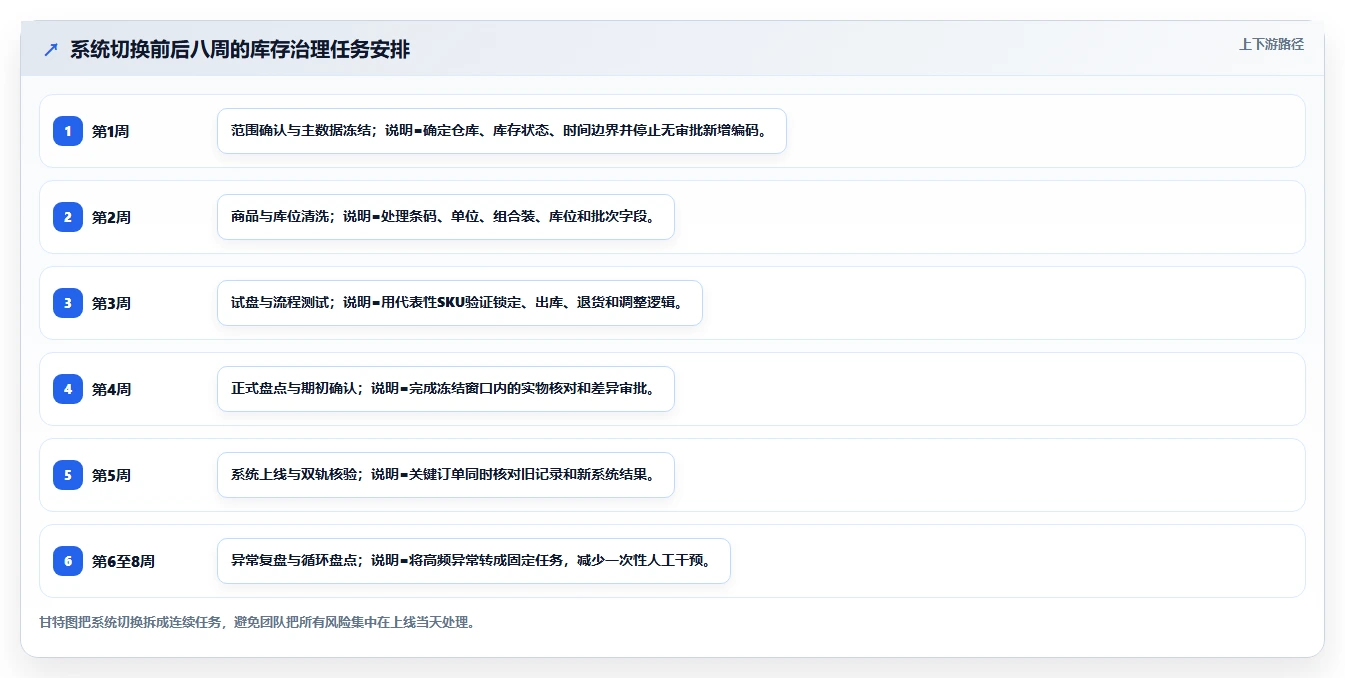Image resolution: width=1345 pixels, height=678 pixels.
Task: Click the 第3周 label
Action: point(111,303)
